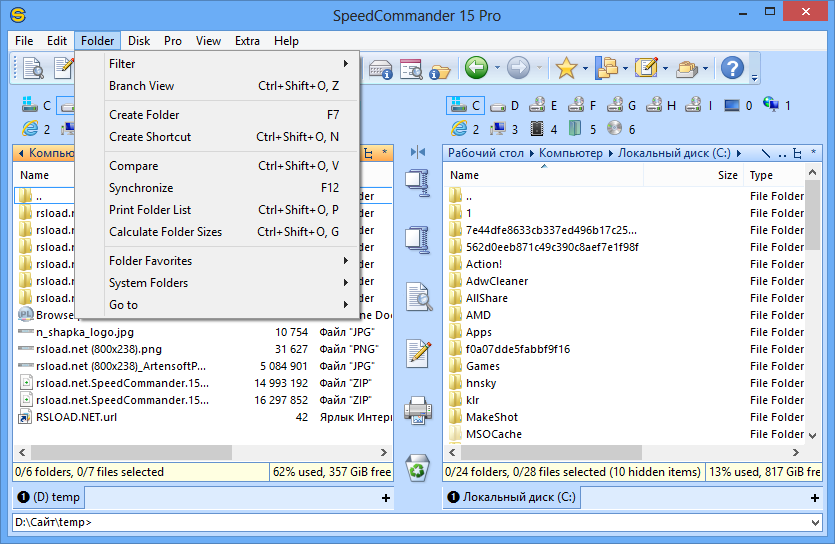Image resolution: width=835 pixels, height=544 pixels.
Task: Click the notepad with pencil toolbar icon
Action: [646, 68]
